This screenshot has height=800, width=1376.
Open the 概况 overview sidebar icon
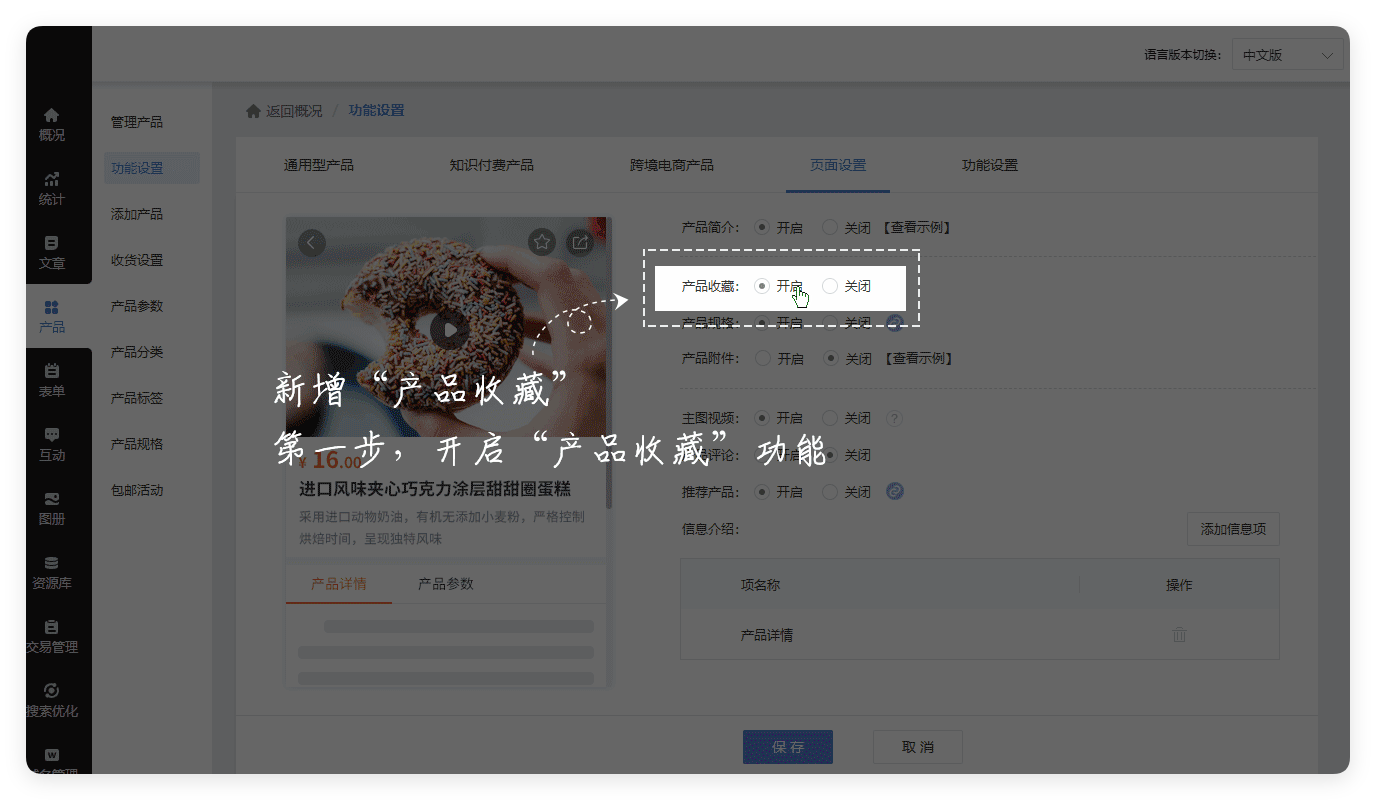click(52, 124)
